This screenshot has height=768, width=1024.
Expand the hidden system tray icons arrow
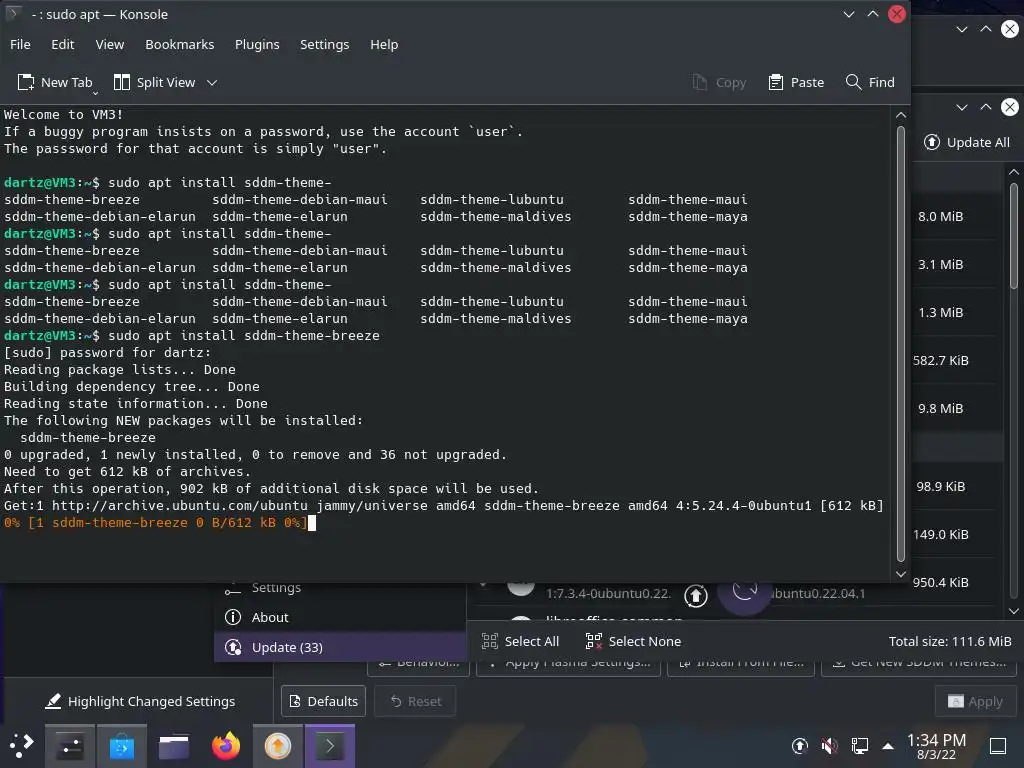(888, 746)
